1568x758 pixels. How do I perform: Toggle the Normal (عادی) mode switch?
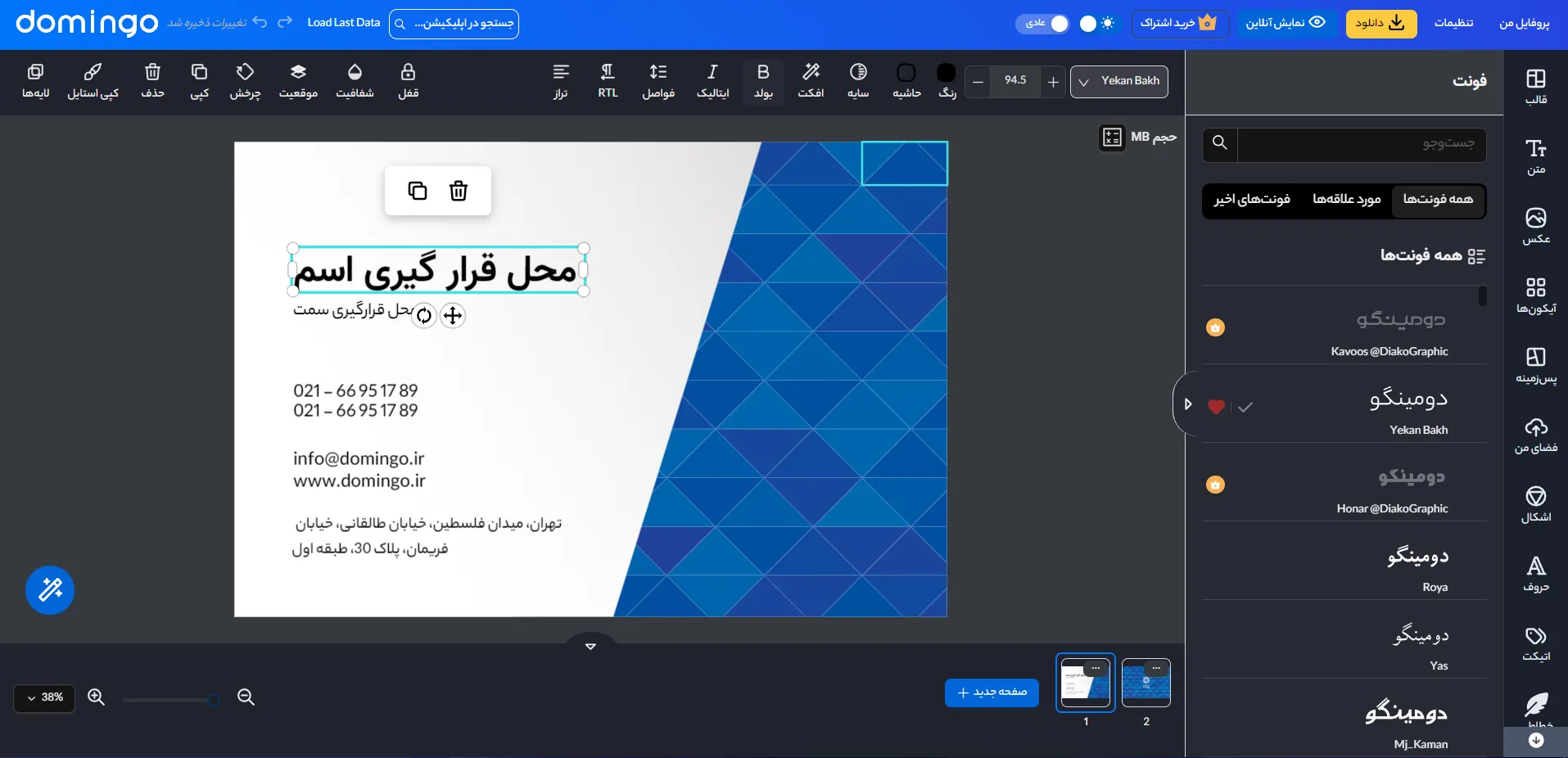click(x=1042, y=23)
